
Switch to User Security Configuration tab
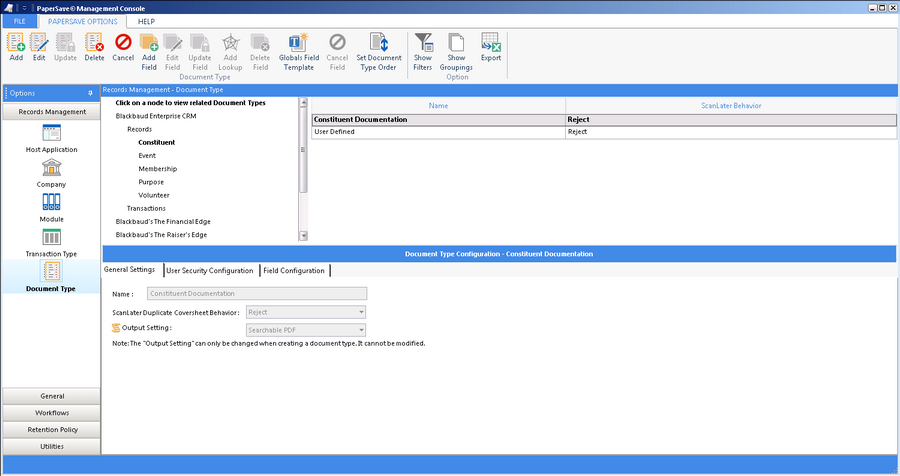[x=209, y=270]
